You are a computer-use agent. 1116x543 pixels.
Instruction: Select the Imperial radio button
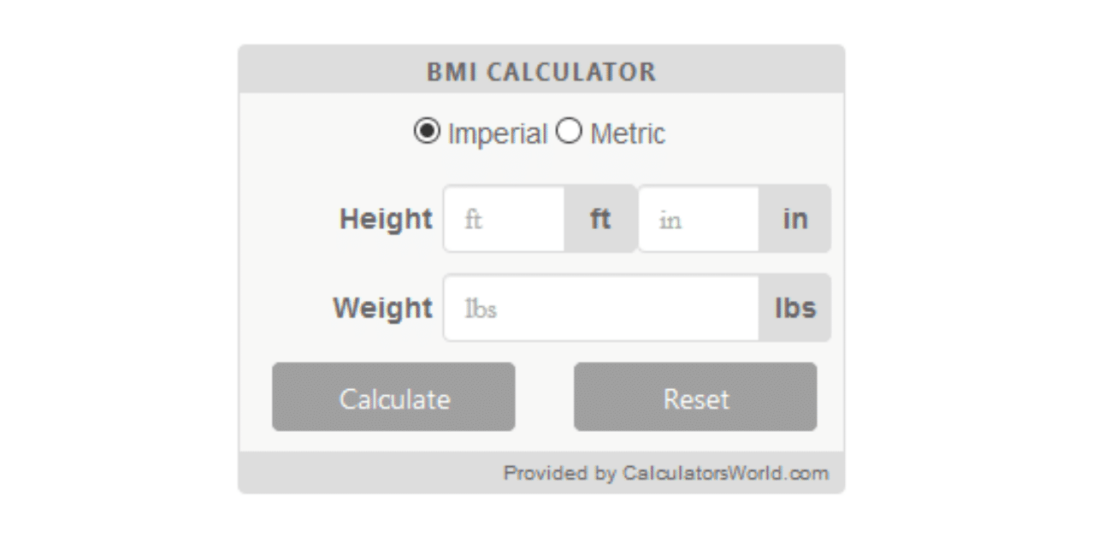(427, 131)
